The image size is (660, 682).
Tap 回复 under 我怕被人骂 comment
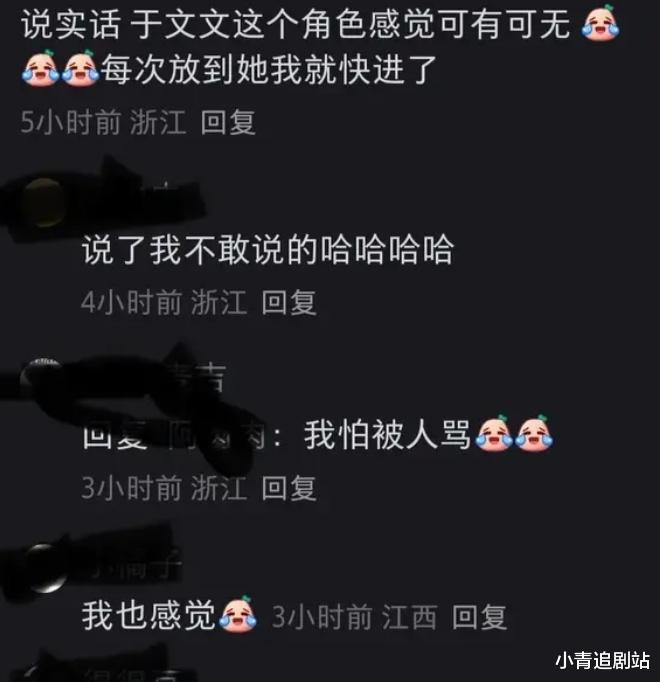289,488
